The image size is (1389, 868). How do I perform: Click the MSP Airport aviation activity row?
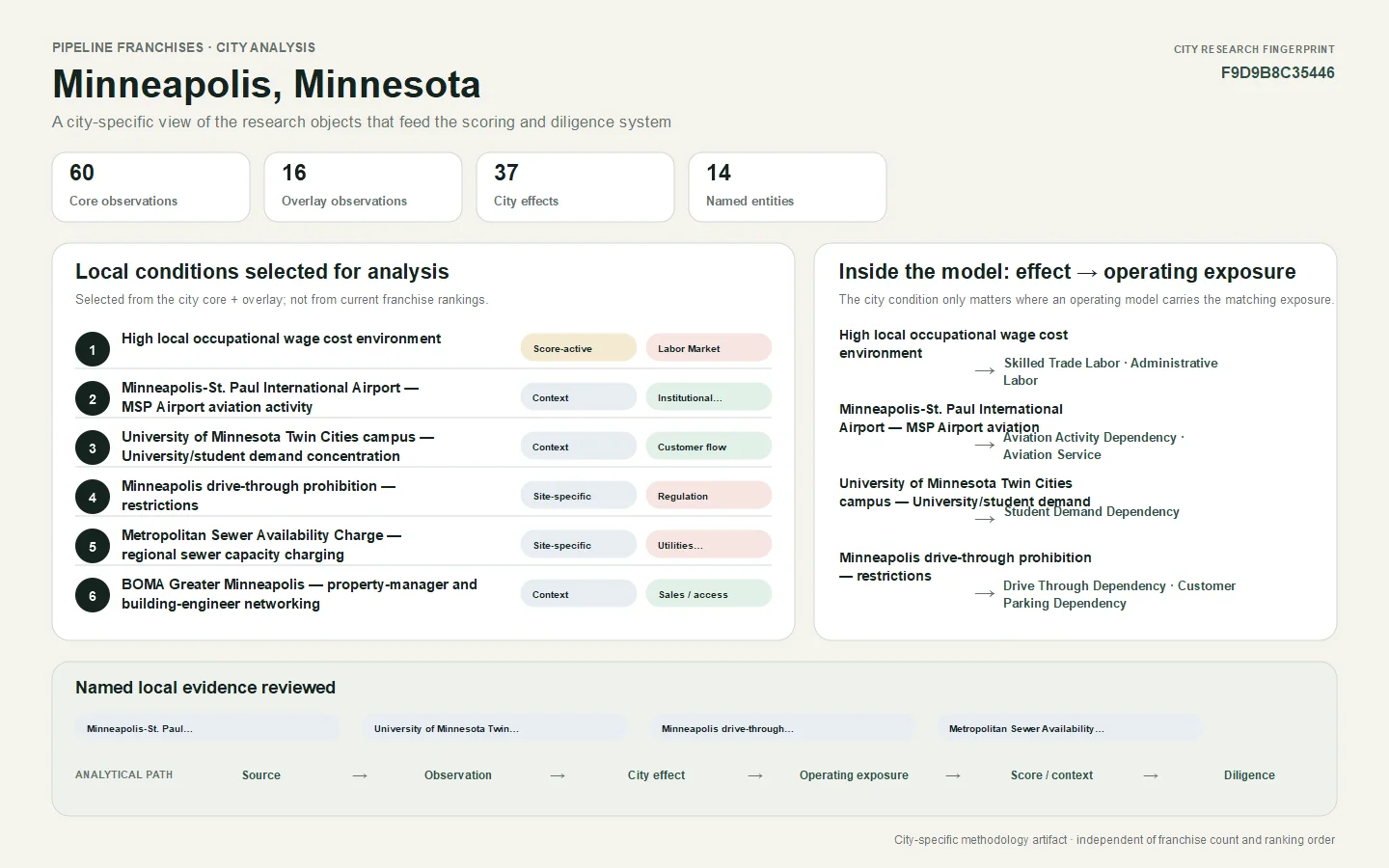[270, 397]
